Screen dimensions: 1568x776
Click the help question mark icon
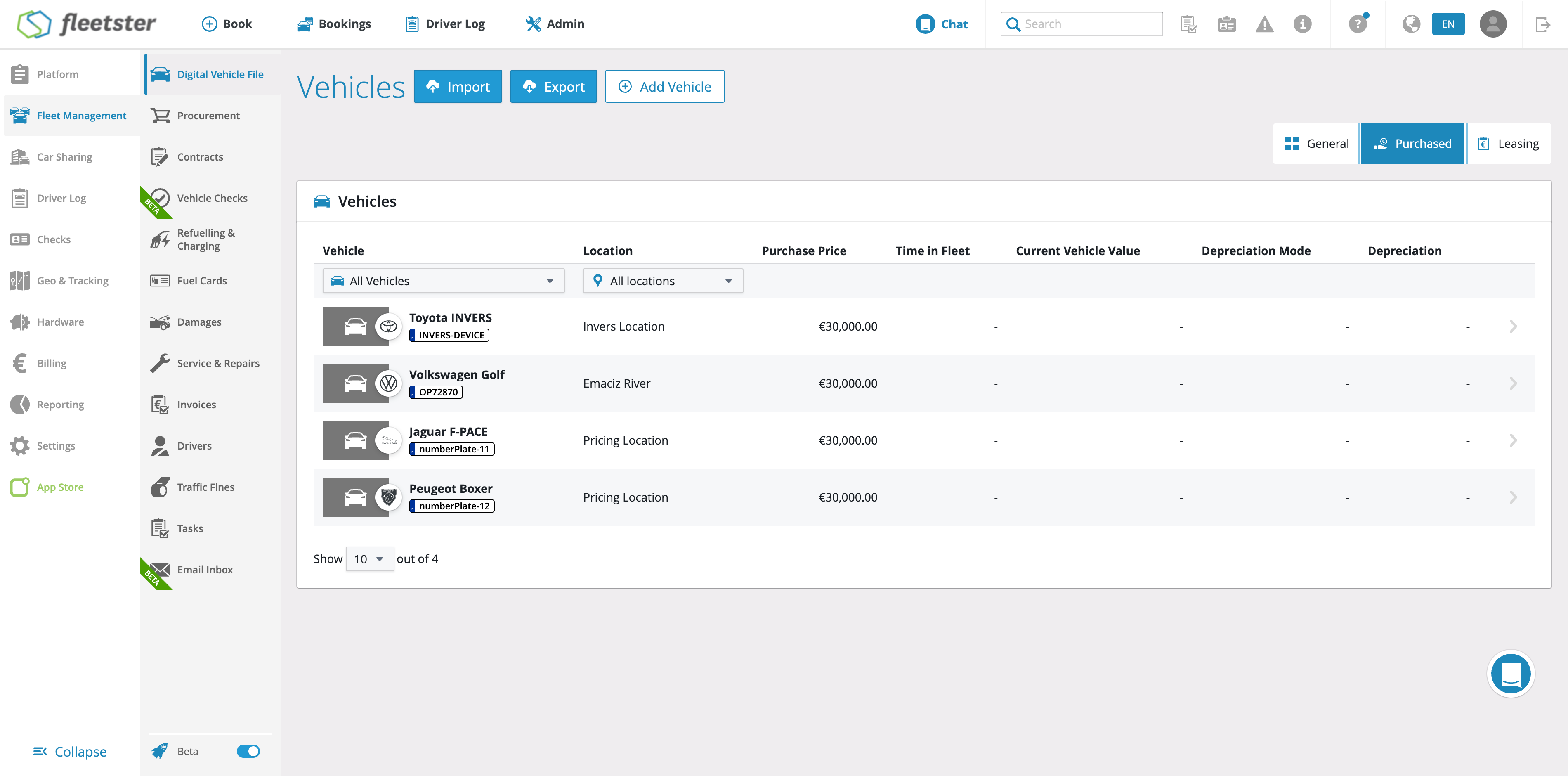pyautogui.click(x=1357, y=24)
